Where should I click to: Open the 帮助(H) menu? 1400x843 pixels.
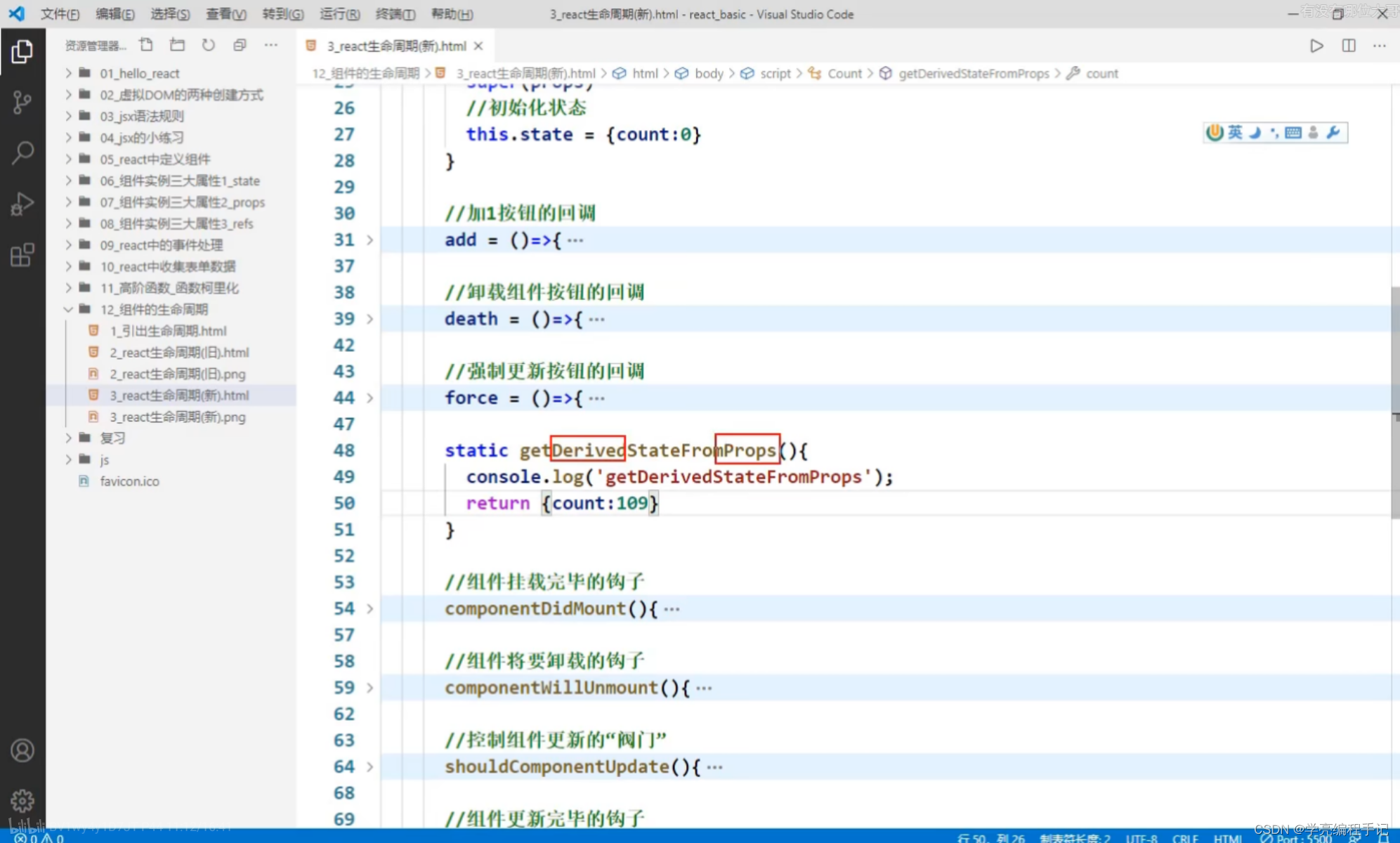[451, 14]
